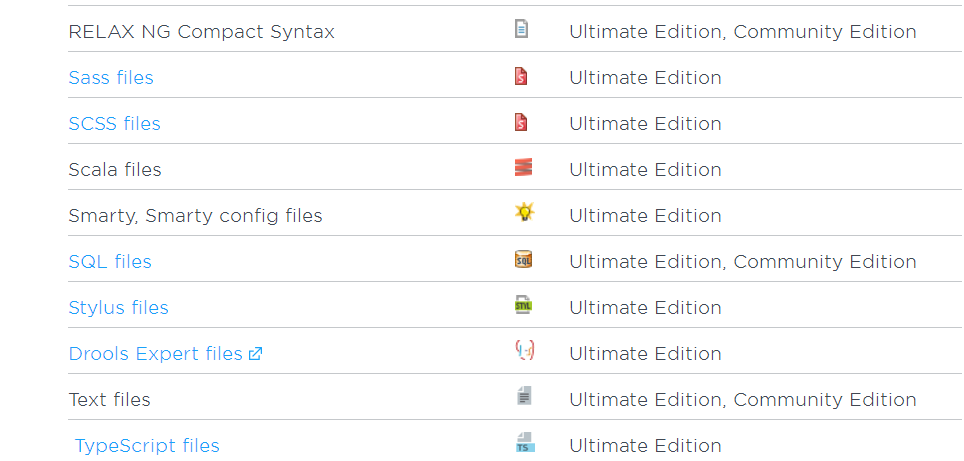Click the SCSS file type icon

click(521, 122)
